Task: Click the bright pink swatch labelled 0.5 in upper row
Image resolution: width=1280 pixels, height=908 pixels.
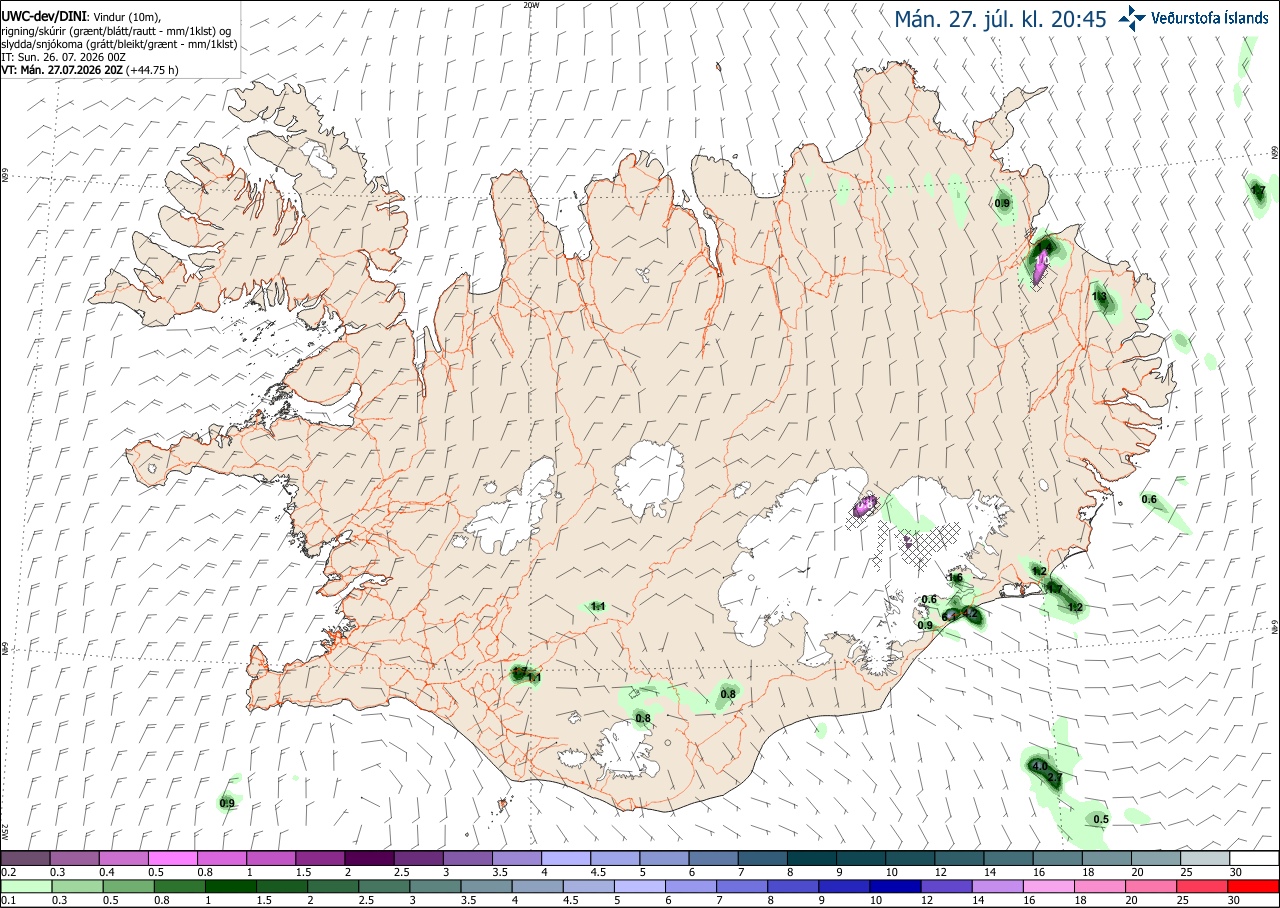Action: pos(172,858)
